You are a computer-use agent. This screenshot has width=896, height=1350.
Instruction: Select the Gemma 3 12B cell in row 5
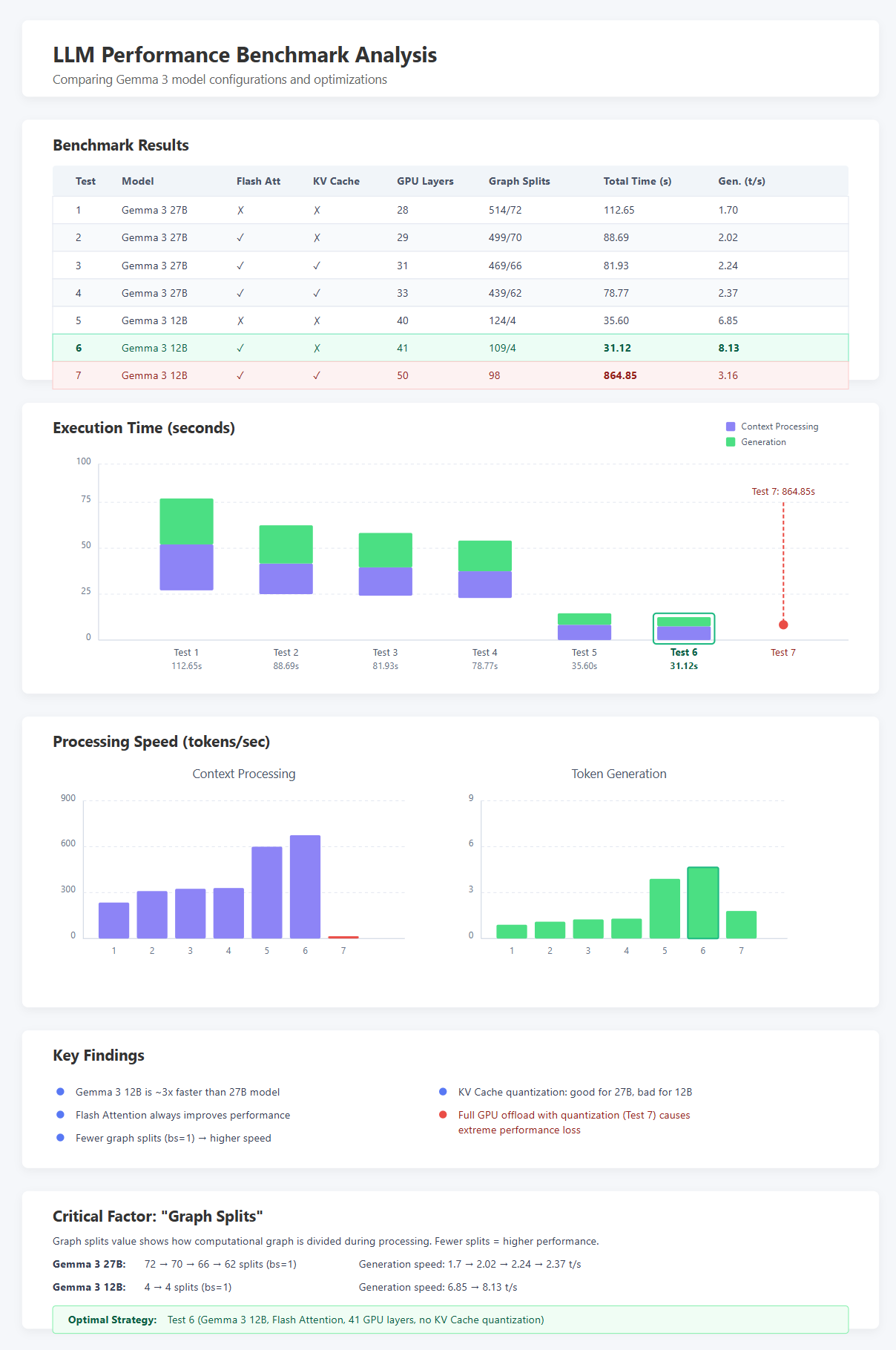154,320
